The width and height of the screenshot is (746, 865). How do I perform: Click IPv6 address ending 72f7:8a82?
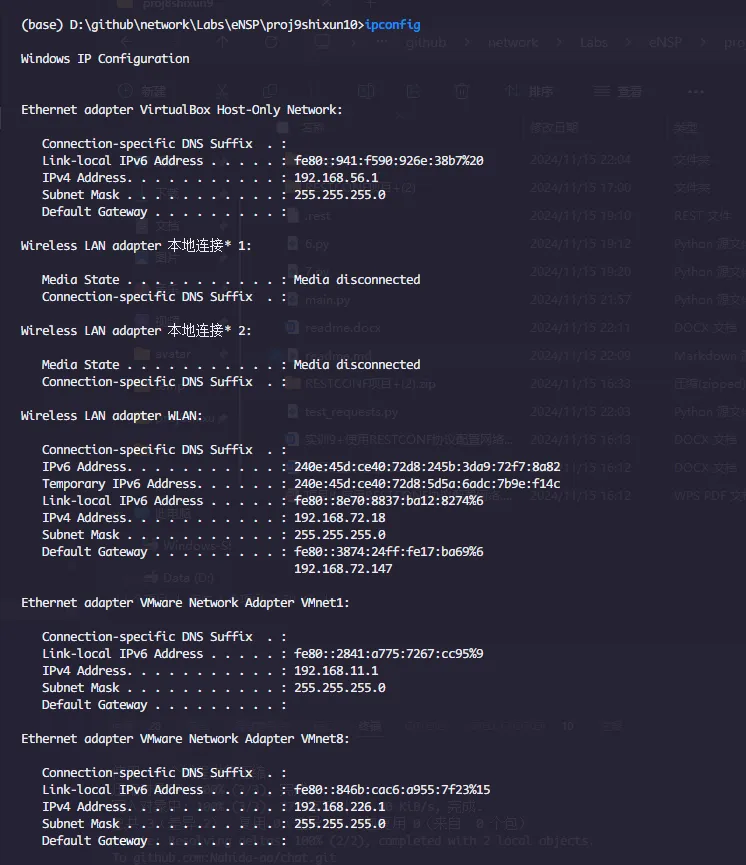coord(427,467)
